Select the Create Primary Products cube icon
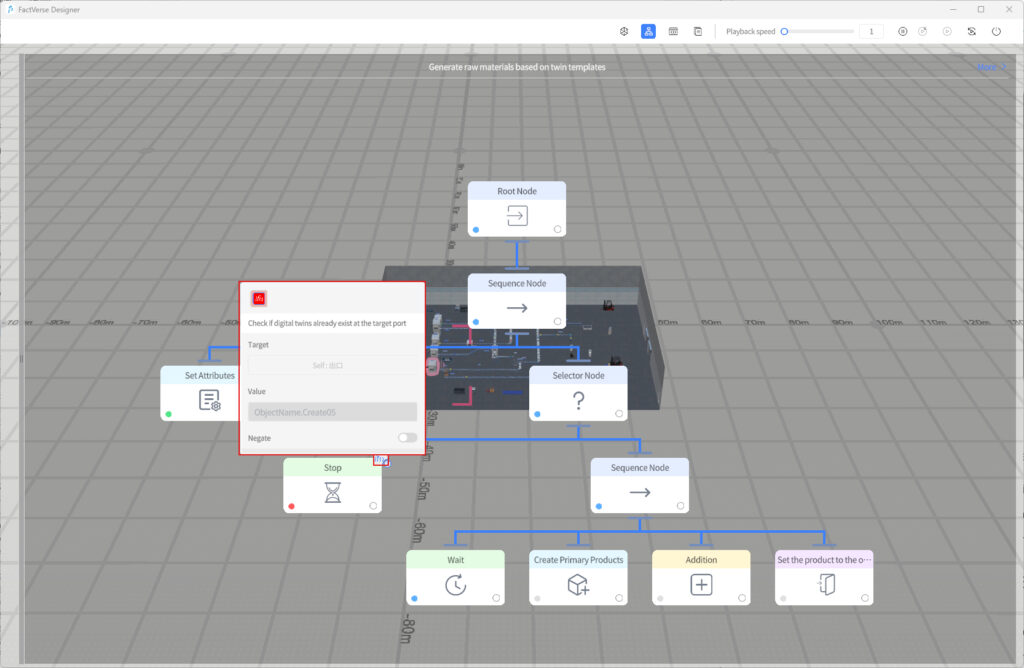 click(579, 584)
